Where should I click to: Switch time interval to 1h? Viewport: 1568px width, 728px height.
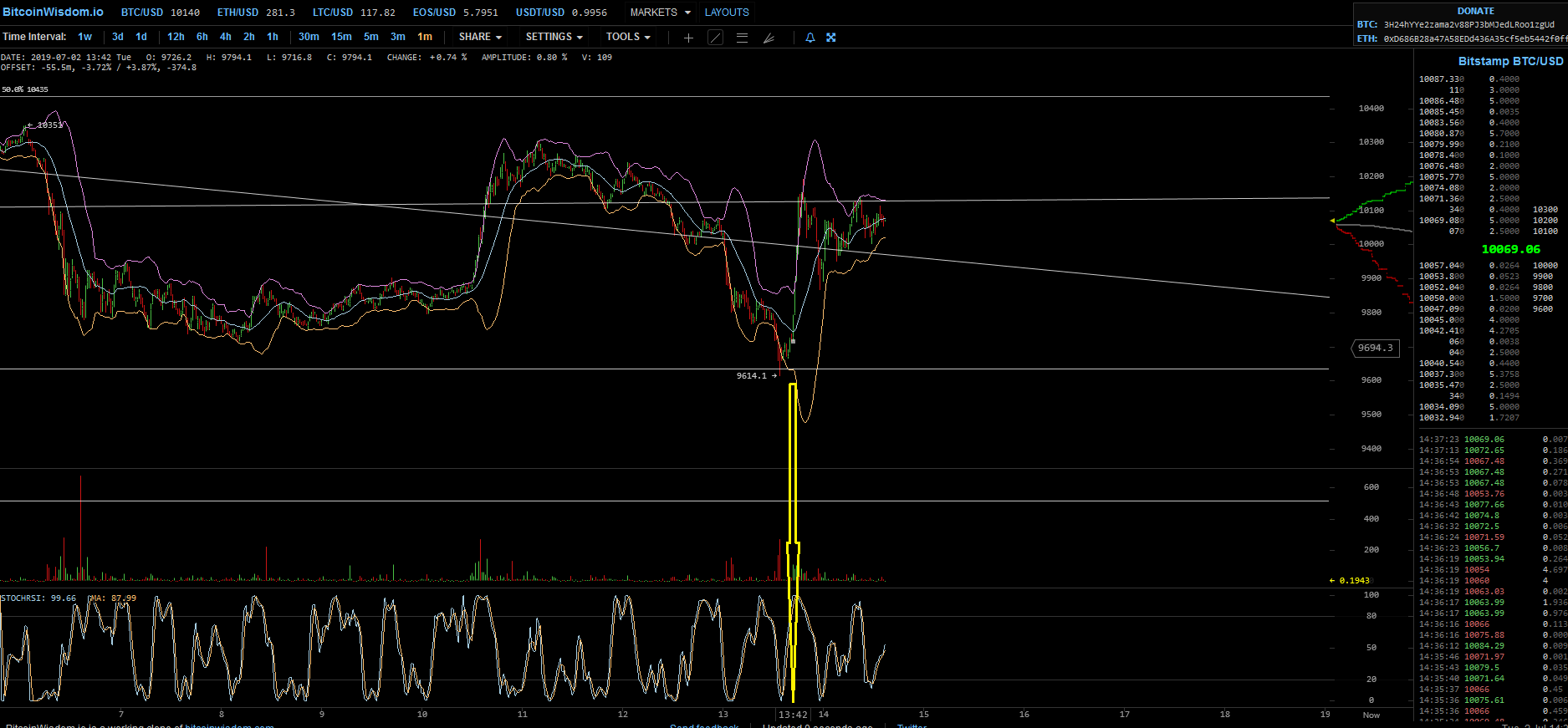click(273, 37)
